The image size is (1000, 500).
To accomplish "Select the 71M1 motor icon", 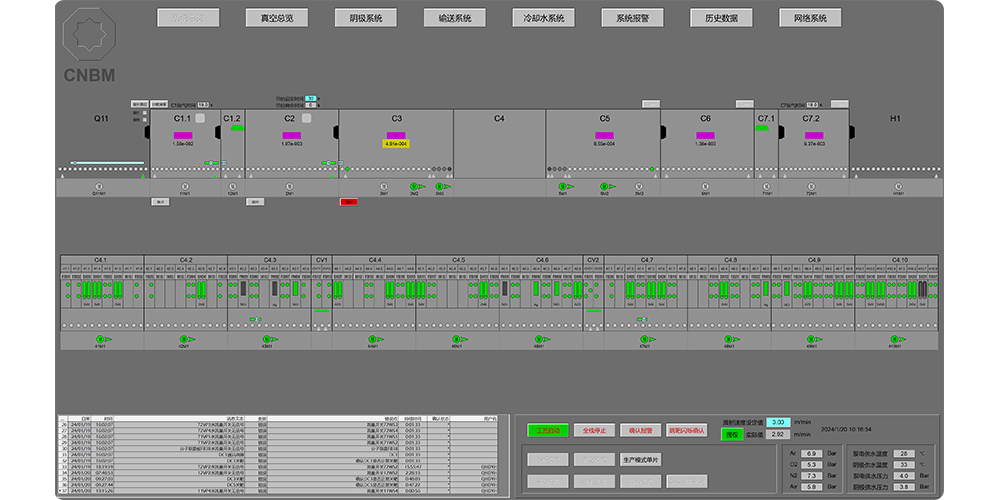I will pos(766,187).
